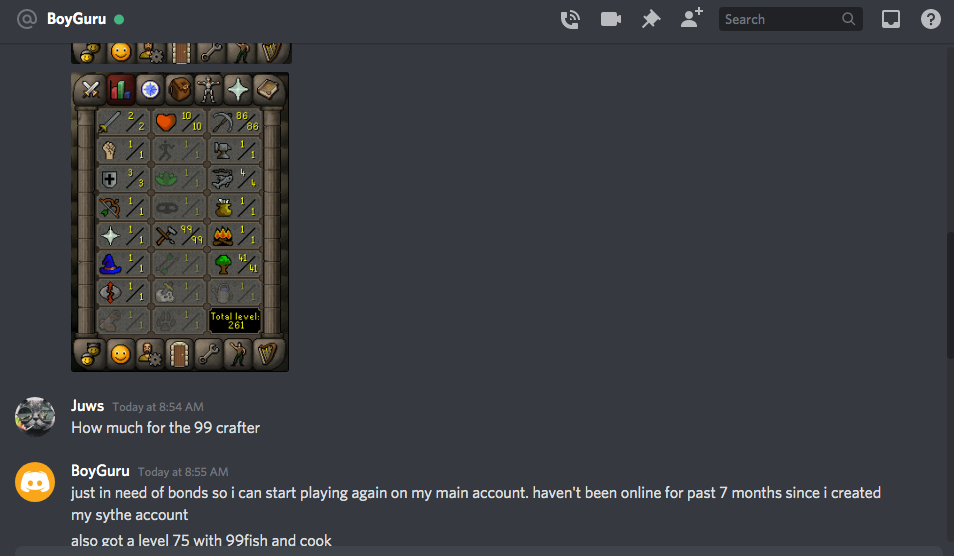
Task: Click Juws's cat avatar
Action: (35, 417)
